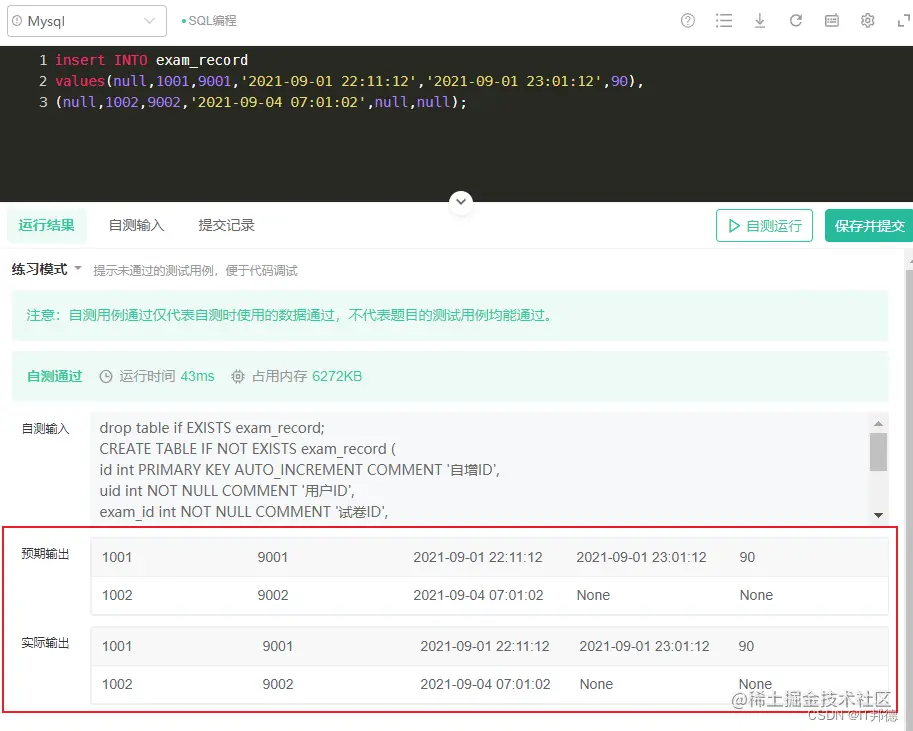Screen dimensions: 913x731
Task: Click the help question mark icon
Action: pyautogui.click(x=688, y=21)
